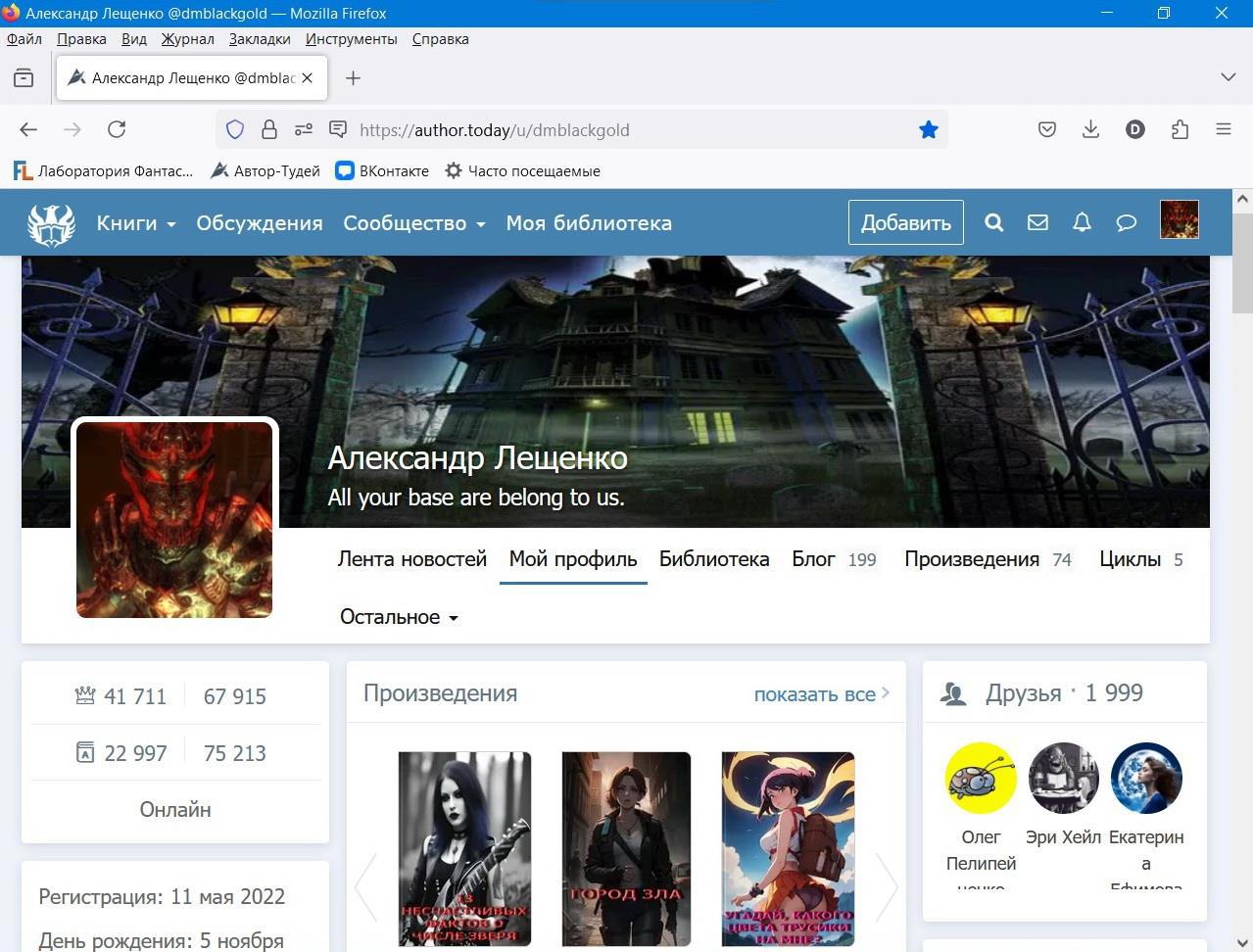This screenshot has width=1253, height=952.
Task: Expand the Сообщество dropdown menu
Action: (x=413, y=223)
